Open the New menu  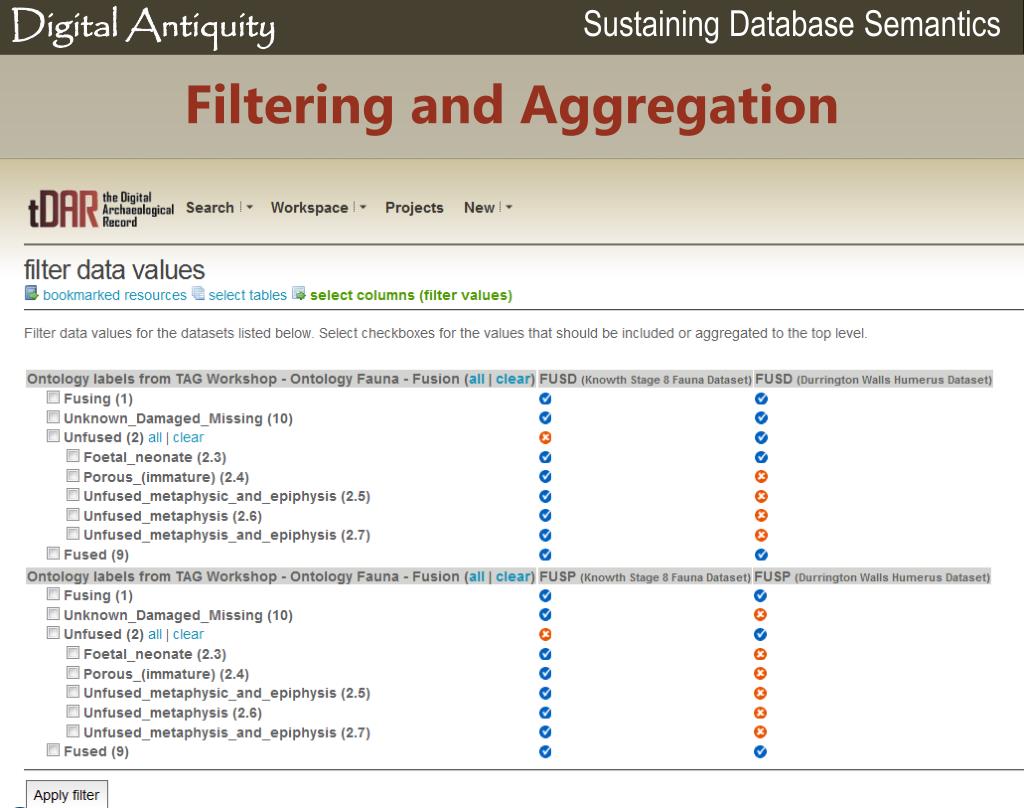[479, 208]
